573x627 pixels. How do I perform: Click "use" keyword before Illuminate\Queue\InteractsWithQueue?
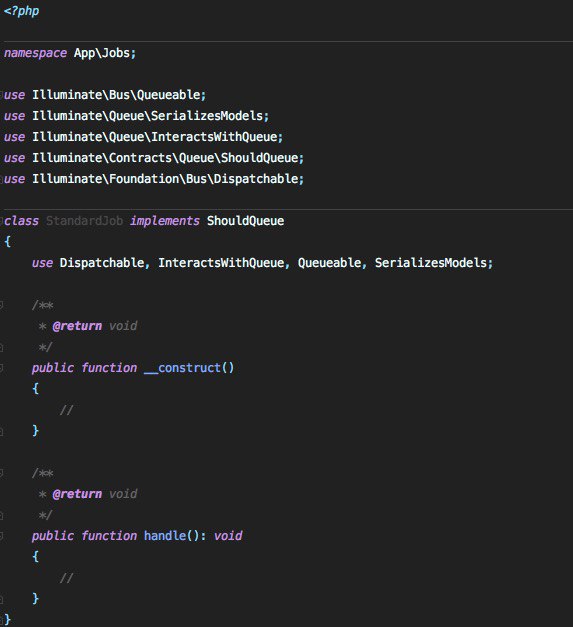(x=14, y=137)
